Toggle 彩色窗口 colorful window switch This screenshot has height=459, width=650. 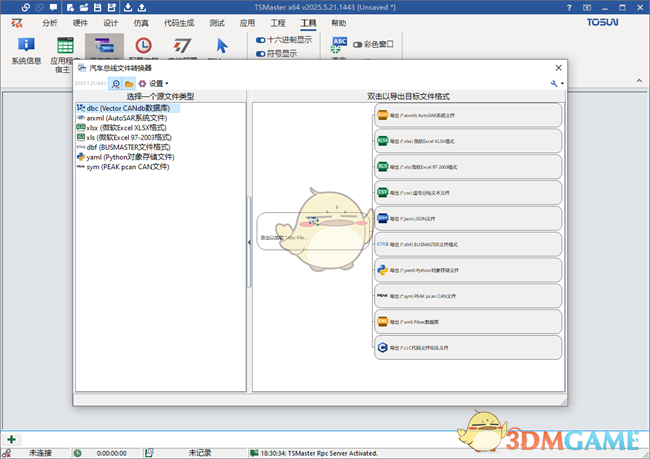pos(358,44)
